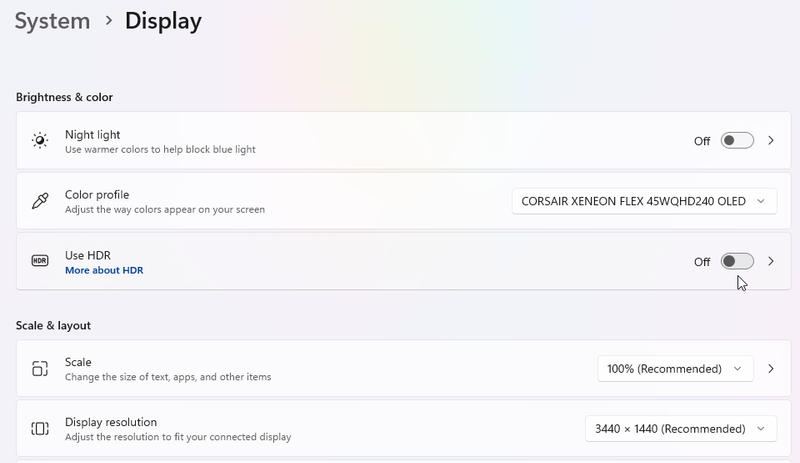Expand Use HDR settings chevron
Viewport: 800px width, 463px height.
pyautogui.click(x=771, y=261)
